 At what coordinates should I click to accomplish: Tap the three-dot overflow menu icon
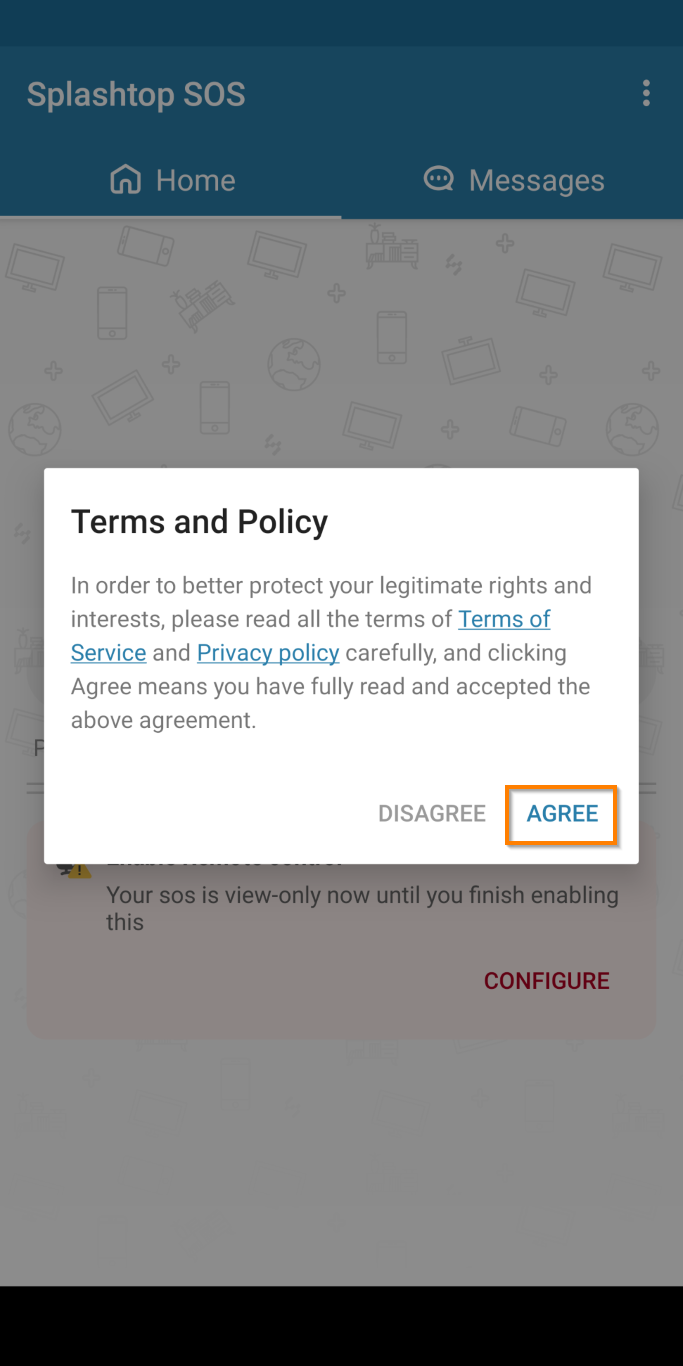(646, 92)
